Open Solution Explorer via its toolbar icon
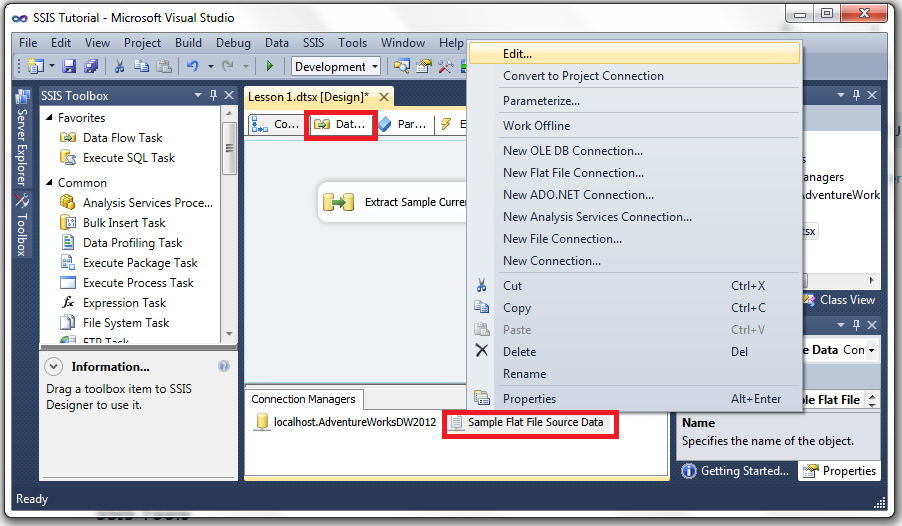Screen dimensions: 902x526 (402, 67)
